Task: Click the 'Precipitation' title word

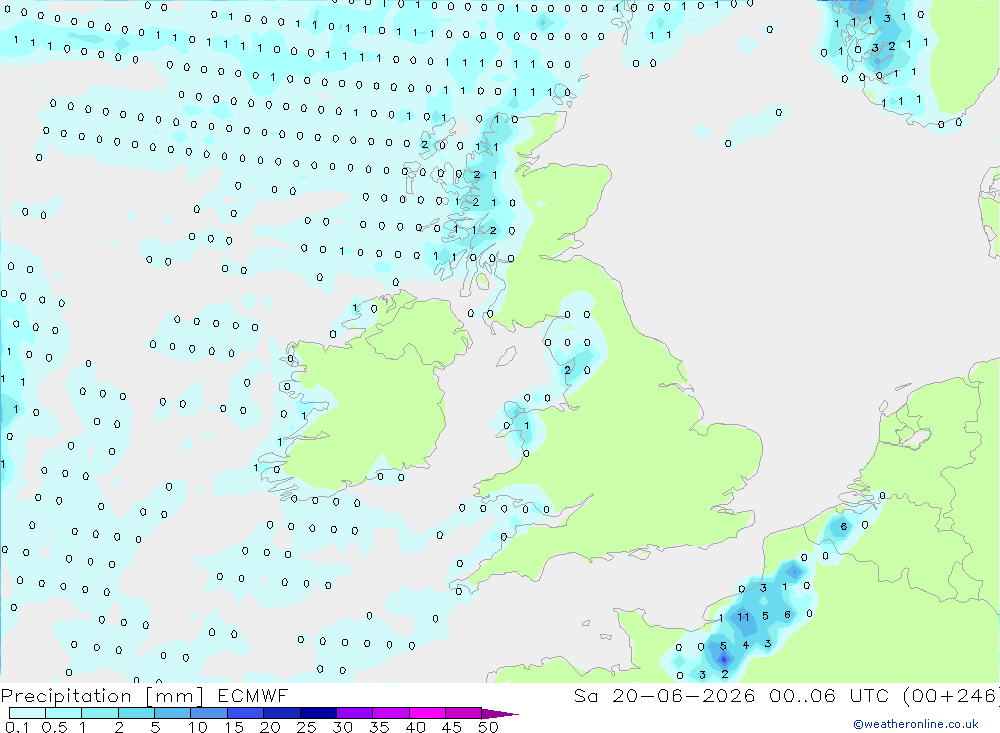Action: (x=66, y=696)
